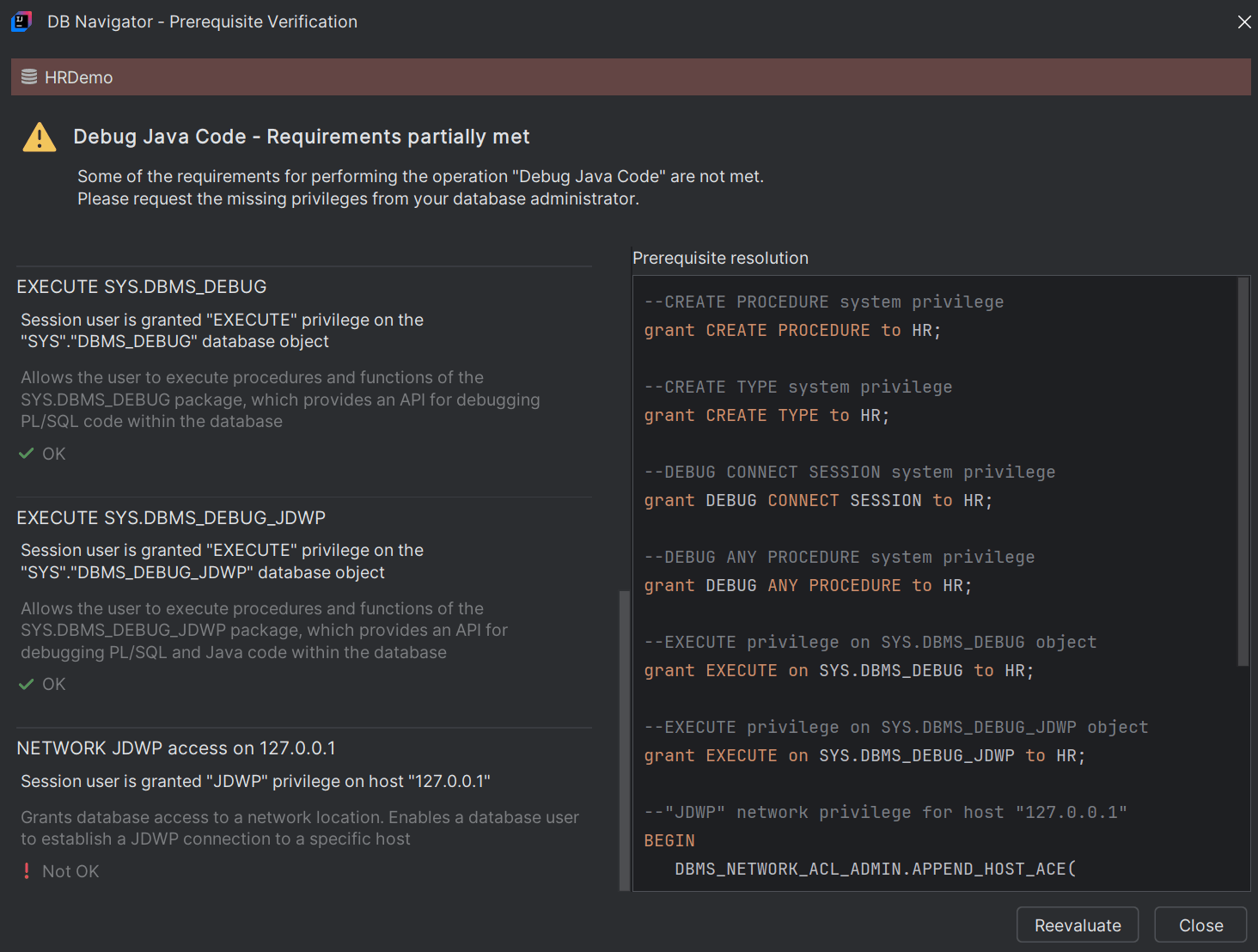
Task: Click the Close button
Action: 1200,925
